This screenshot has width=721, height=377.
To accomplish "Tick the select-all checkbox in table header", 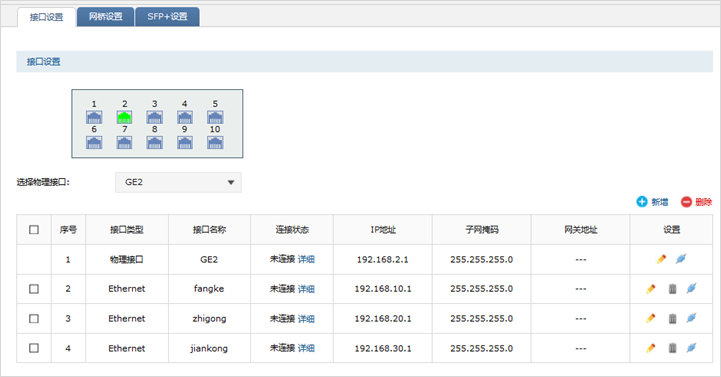I will [34, 229].
